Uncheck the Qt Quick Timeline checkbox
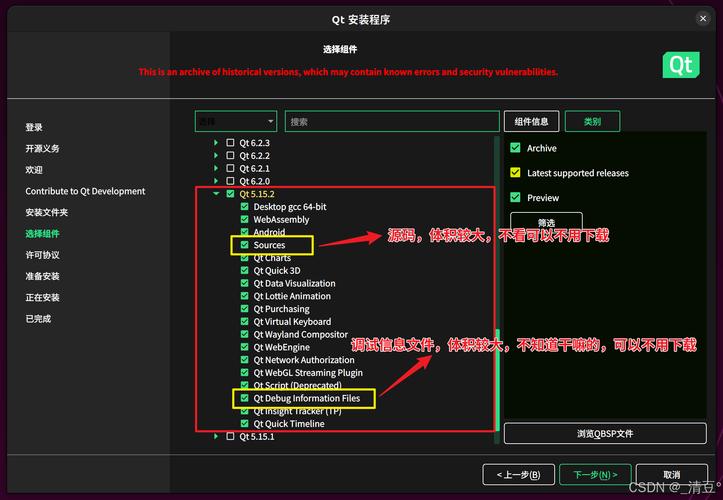Image resolution: width=723 pixels, height=500 pixels. [x=244, y=423]
